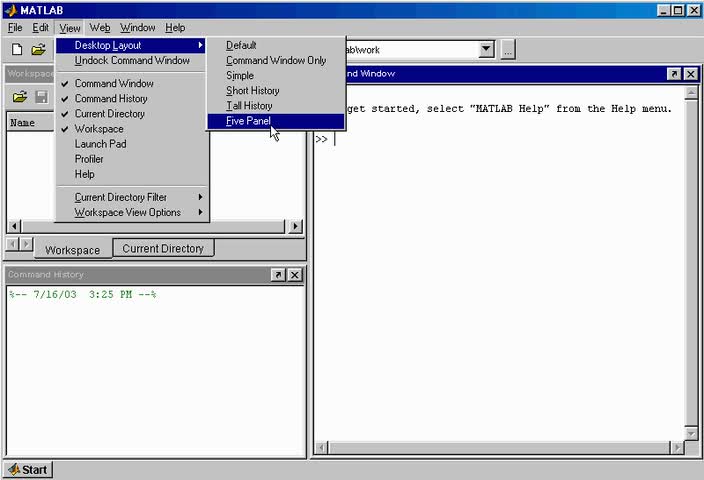Click the New file icon in toolbar
This screenshot has width=704, height=480.
pos(17,49)
